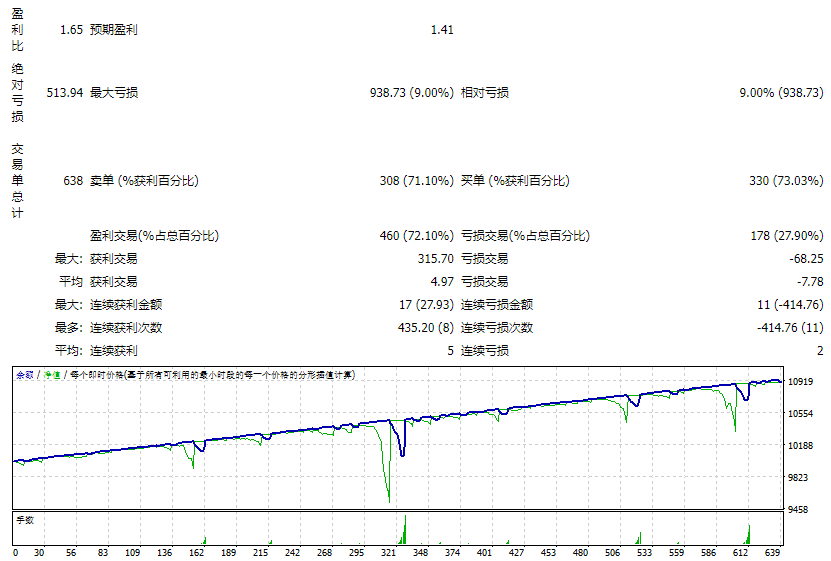Click the green 净值 legend label
The image size is (831, 561).
pos(51,375)
